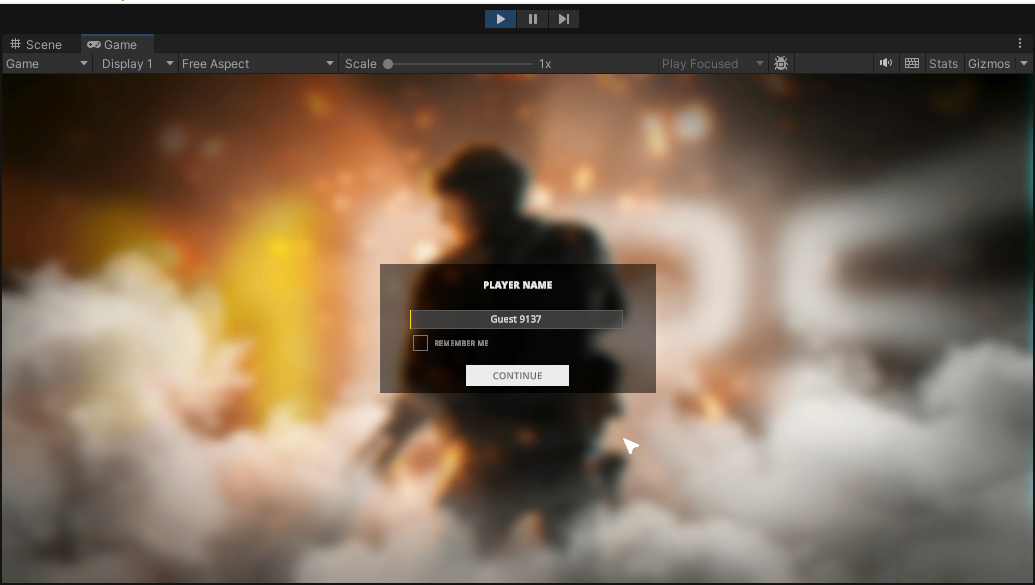Step forward one frame
This screenshot has height=585, width=1035.
(x=564, y=19)
